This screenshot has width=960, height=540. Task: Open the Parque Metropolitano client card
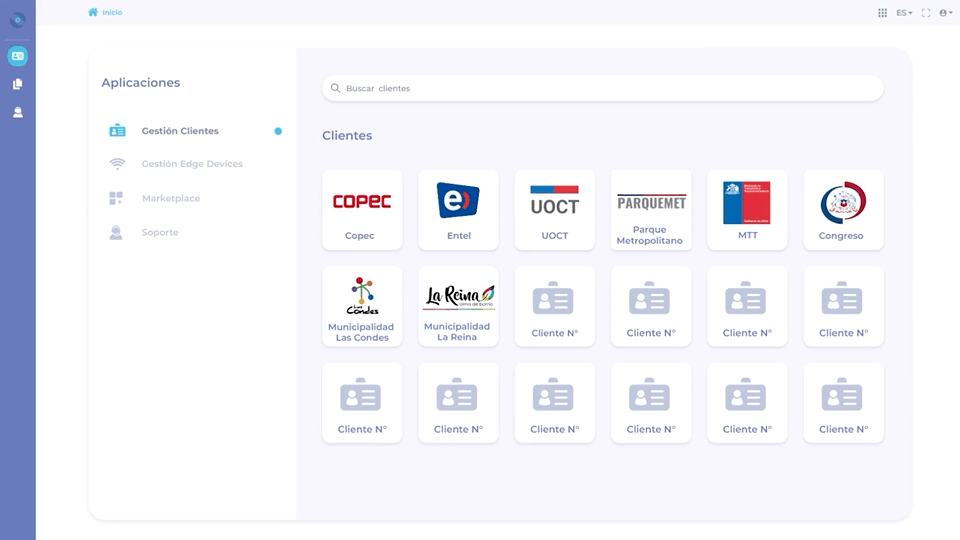click(x=651, y=210)
